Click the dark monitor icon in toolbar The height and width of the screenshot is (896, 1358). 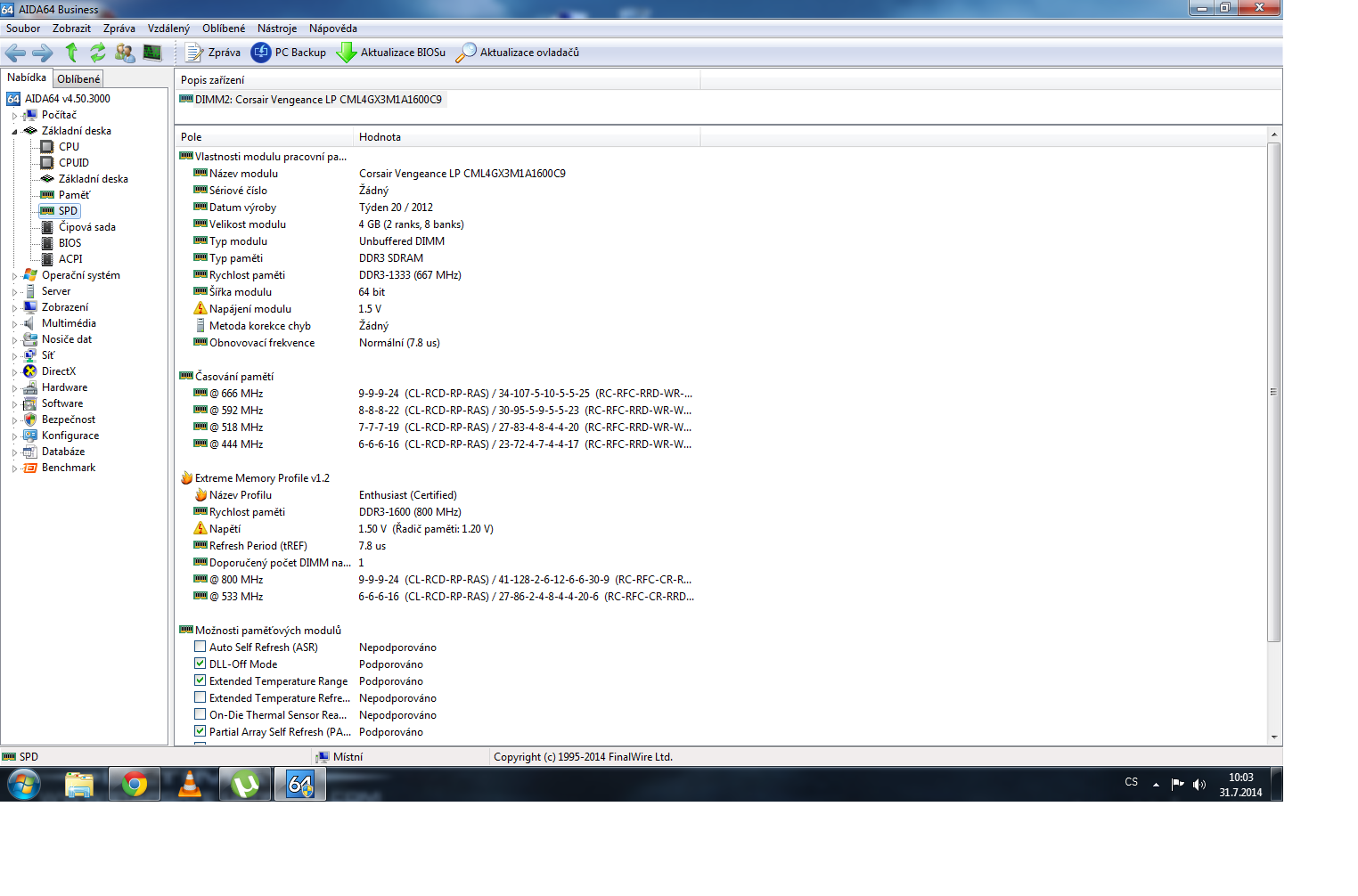click(x=152, y=53)
